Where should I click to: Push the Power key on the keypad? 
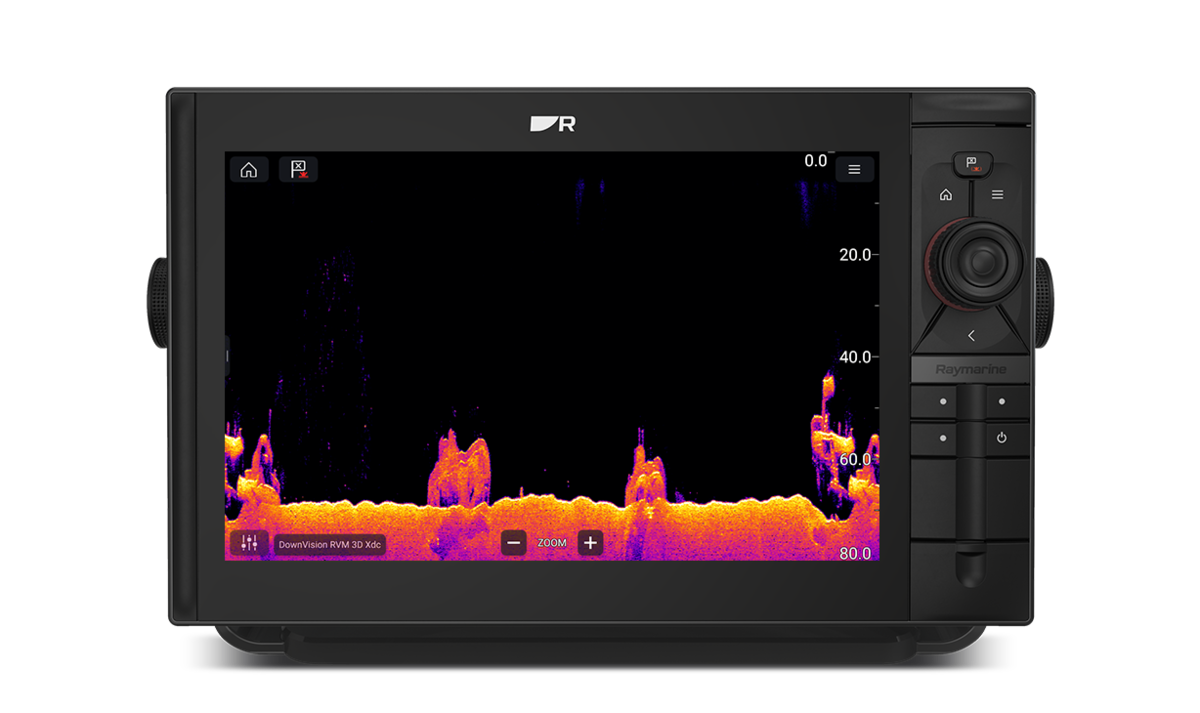[x=1001, y=438]
